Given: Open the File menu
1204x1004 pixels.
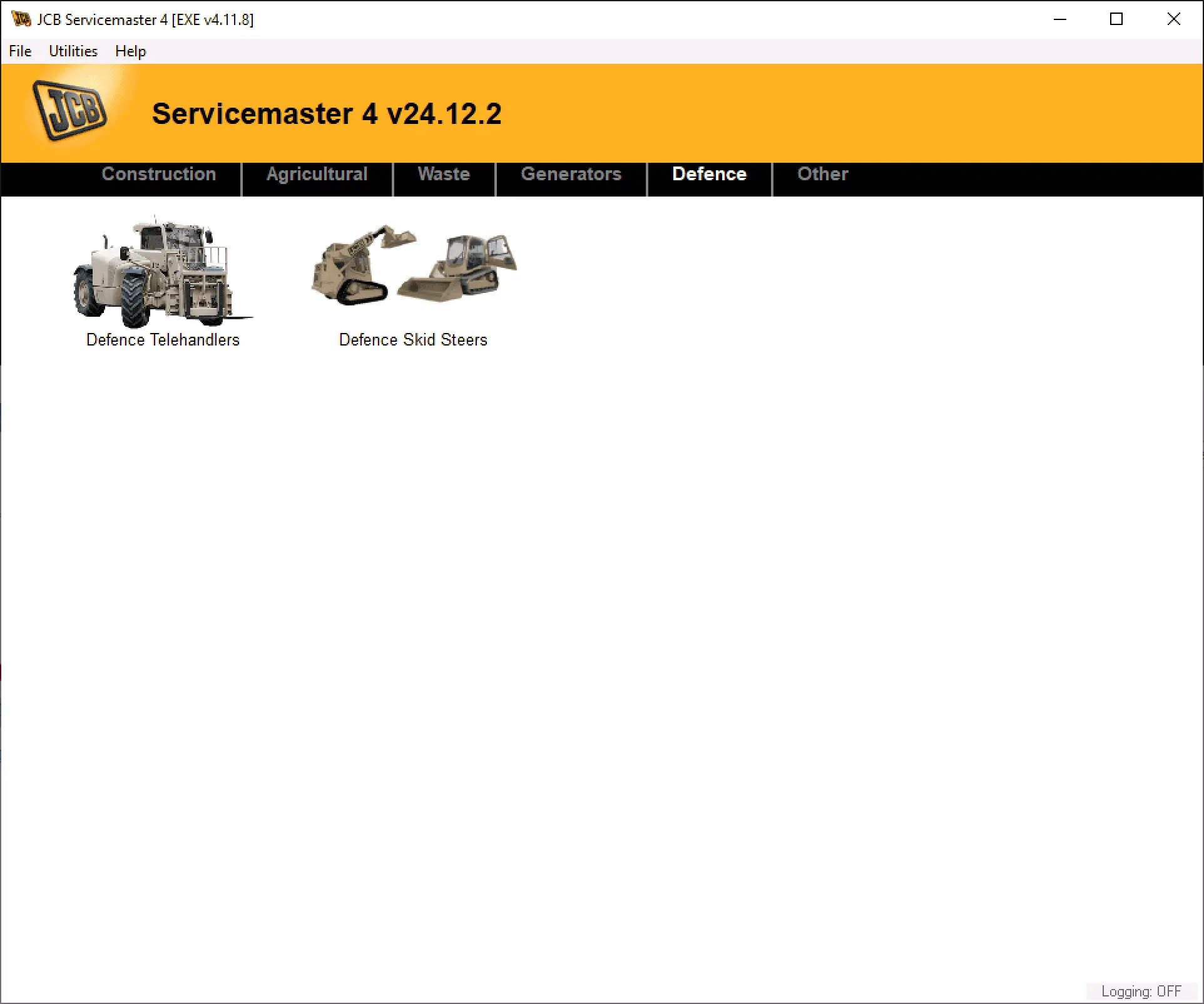Looking at the screenshot, I should click(x=20, y=51).
